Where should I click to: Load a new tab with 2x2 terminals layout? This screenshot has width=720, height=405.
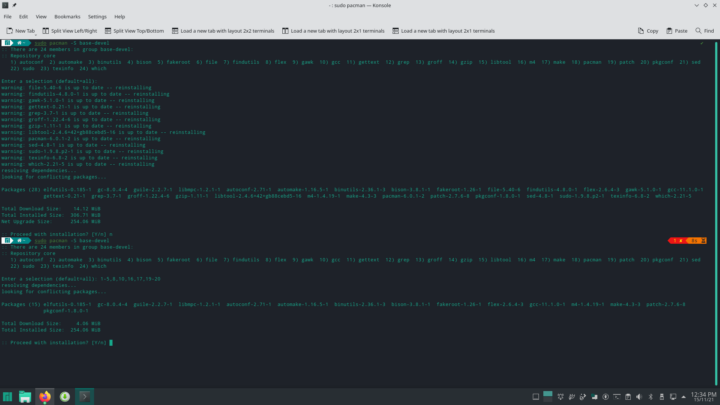pyautogui.click(x=223, y=31)
